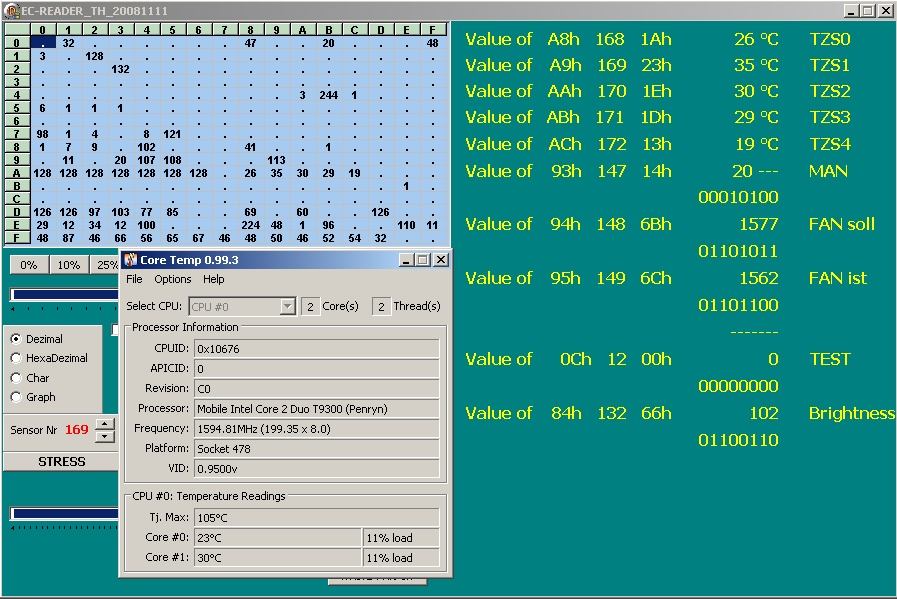Open the File menu in Core Temp
897x599 pixels.
(134, 279)
